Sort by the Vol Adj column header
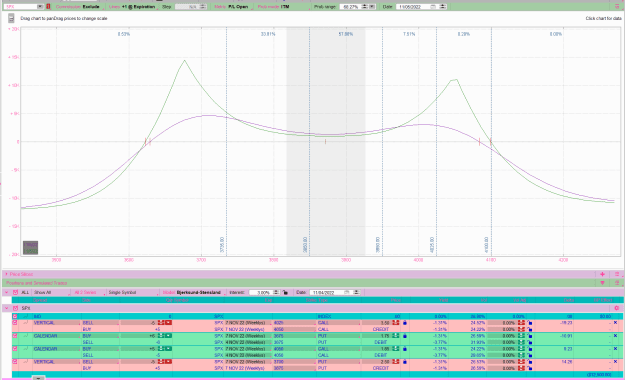Viewport: 625px width, 380px height. [520, 300]
